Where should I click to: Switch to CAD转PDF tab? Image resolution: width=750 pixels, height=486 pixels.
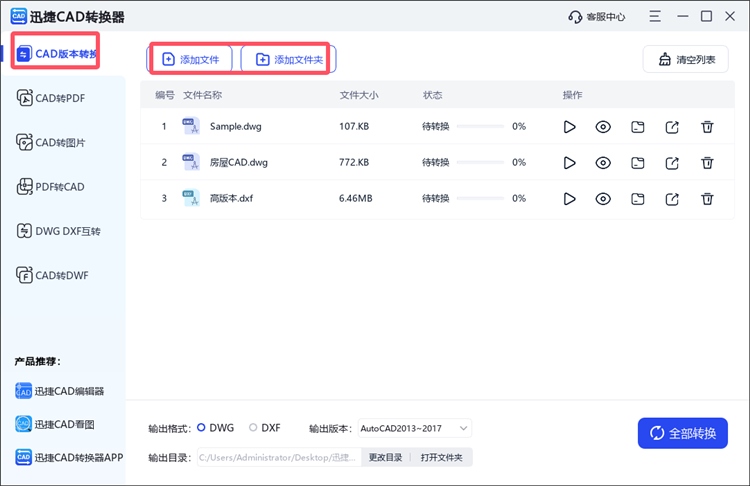63,97
